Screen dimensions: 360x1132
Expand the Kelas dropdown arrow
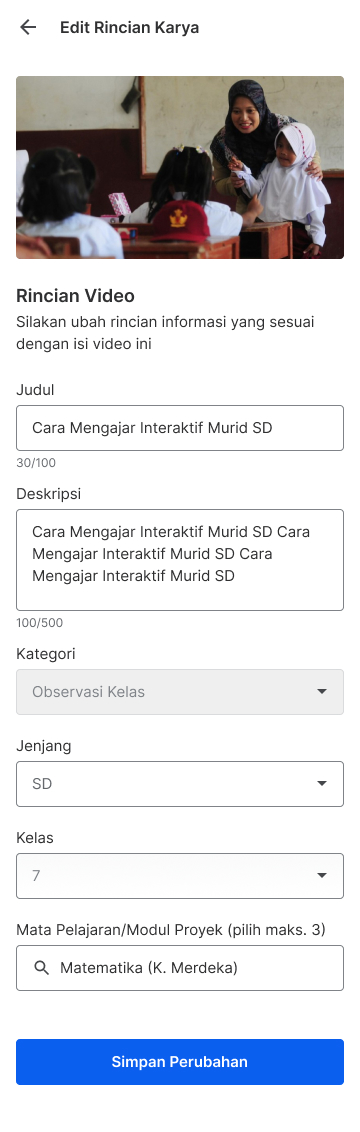click(x=322, y=876)
